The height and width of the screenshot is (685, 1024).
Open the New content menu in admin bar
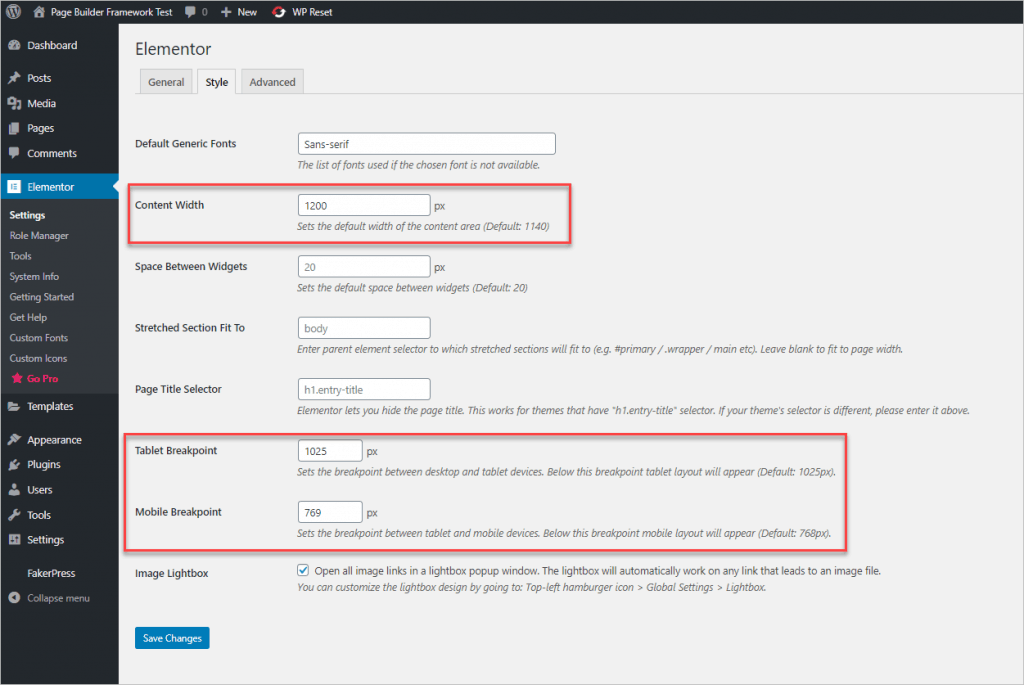239,12
